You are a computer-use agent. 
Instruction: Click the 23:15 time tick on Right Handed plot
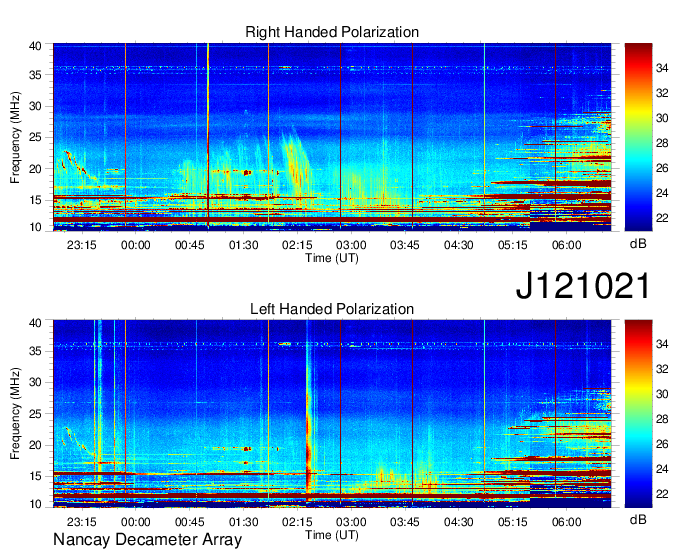pos(82,245)
